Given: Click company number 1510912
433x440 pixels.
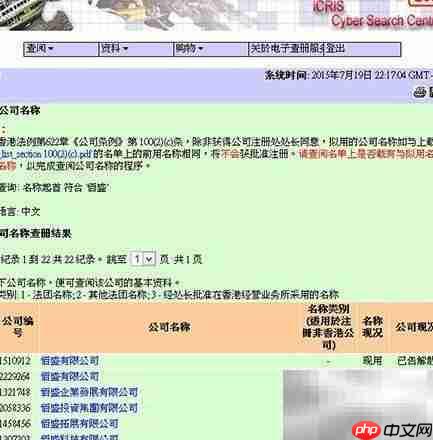Looking at the screenshot, I should [15, 361].
